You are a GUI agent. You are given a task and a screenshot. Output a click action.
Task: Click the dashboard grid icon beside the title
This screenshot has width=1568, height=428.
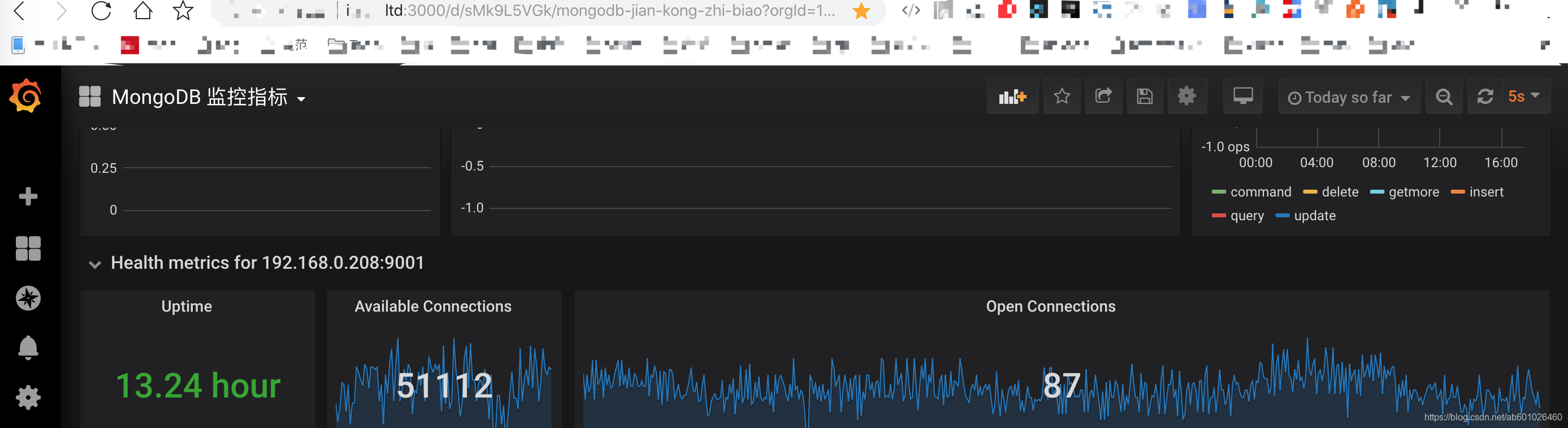tap(89, 96)
